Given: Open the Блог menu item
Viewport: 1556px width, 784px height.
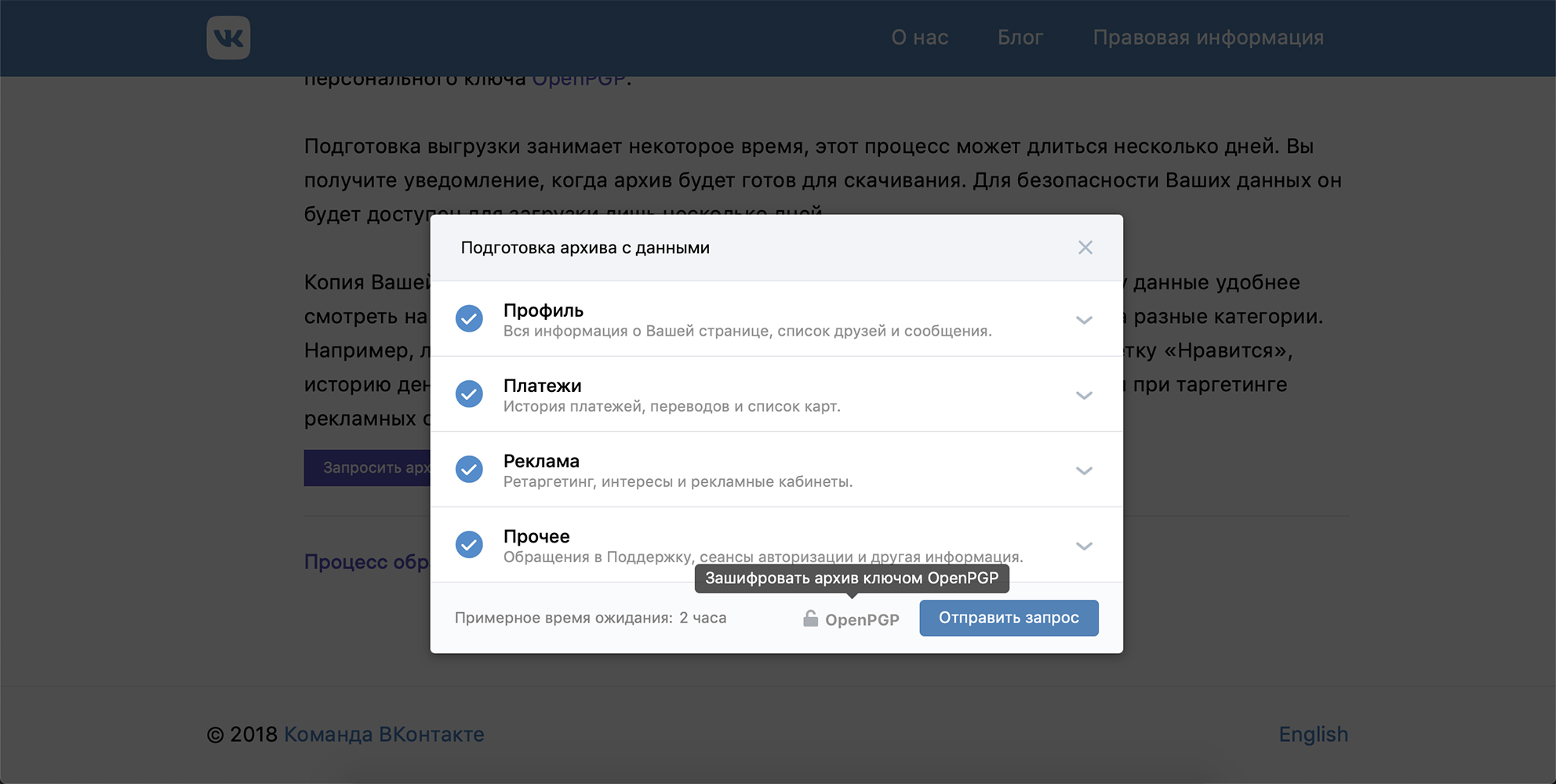Looking at the screenshot, I should [1020, 38].
